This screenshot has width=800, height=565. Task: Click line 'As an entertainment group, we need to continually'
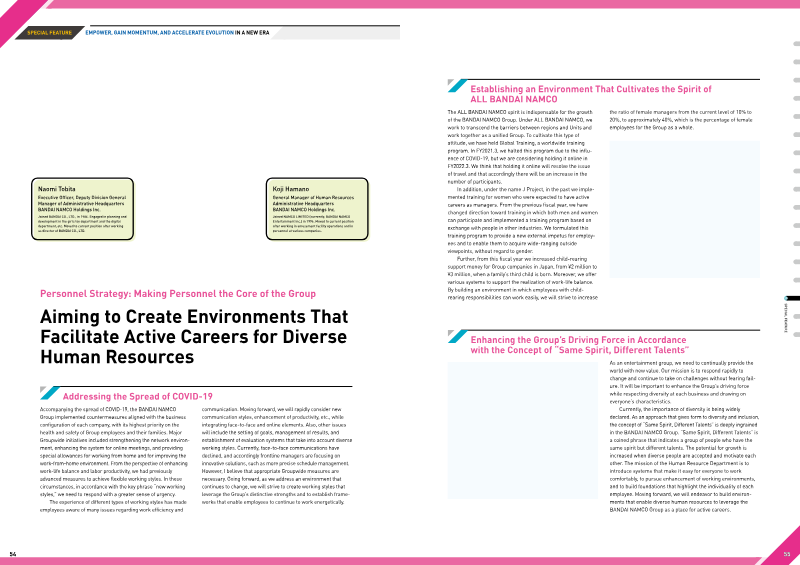(681, 363)
